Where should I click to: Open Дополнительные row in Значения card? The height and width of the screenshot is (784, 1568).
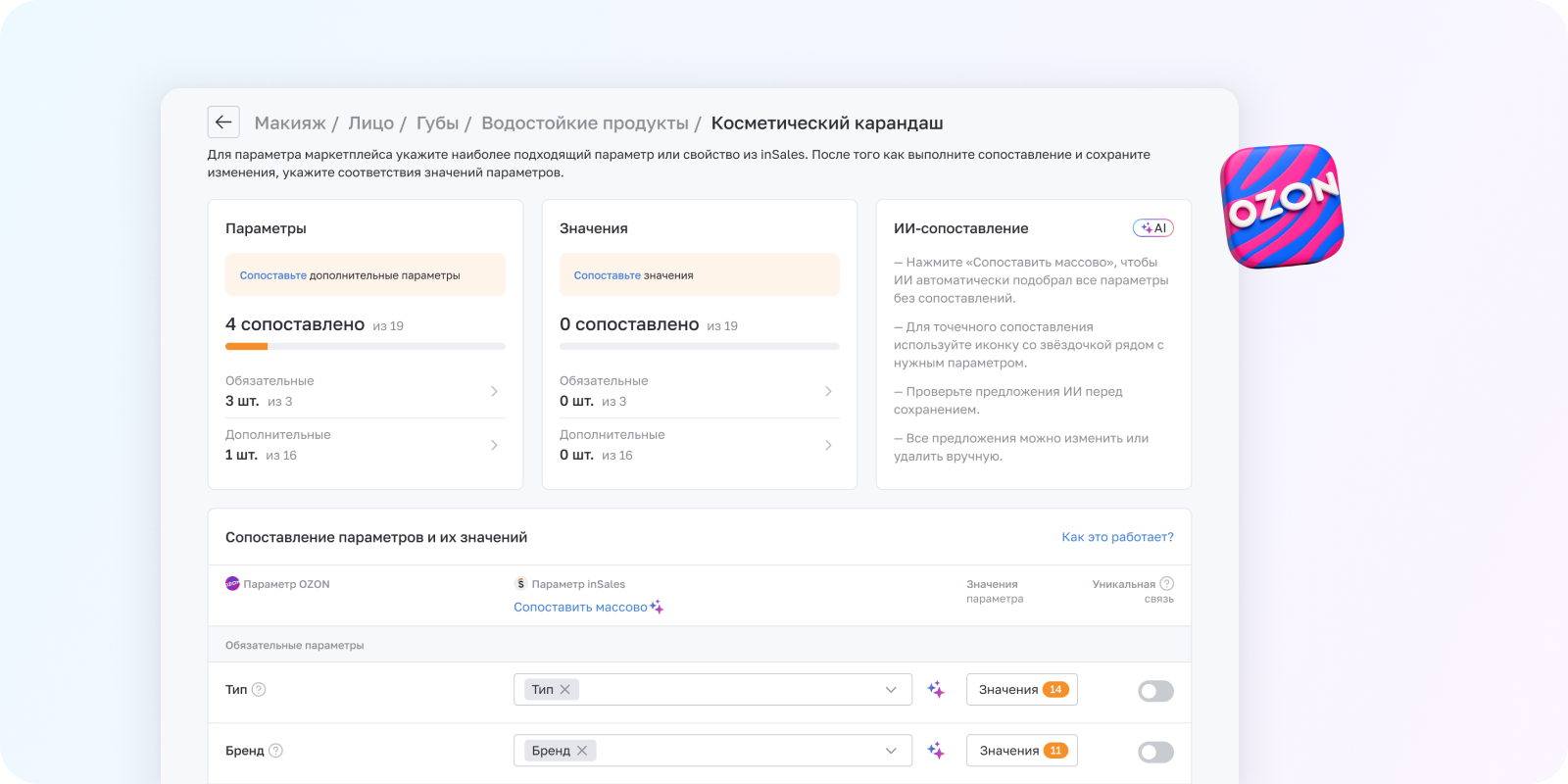(x=700, y=445)
